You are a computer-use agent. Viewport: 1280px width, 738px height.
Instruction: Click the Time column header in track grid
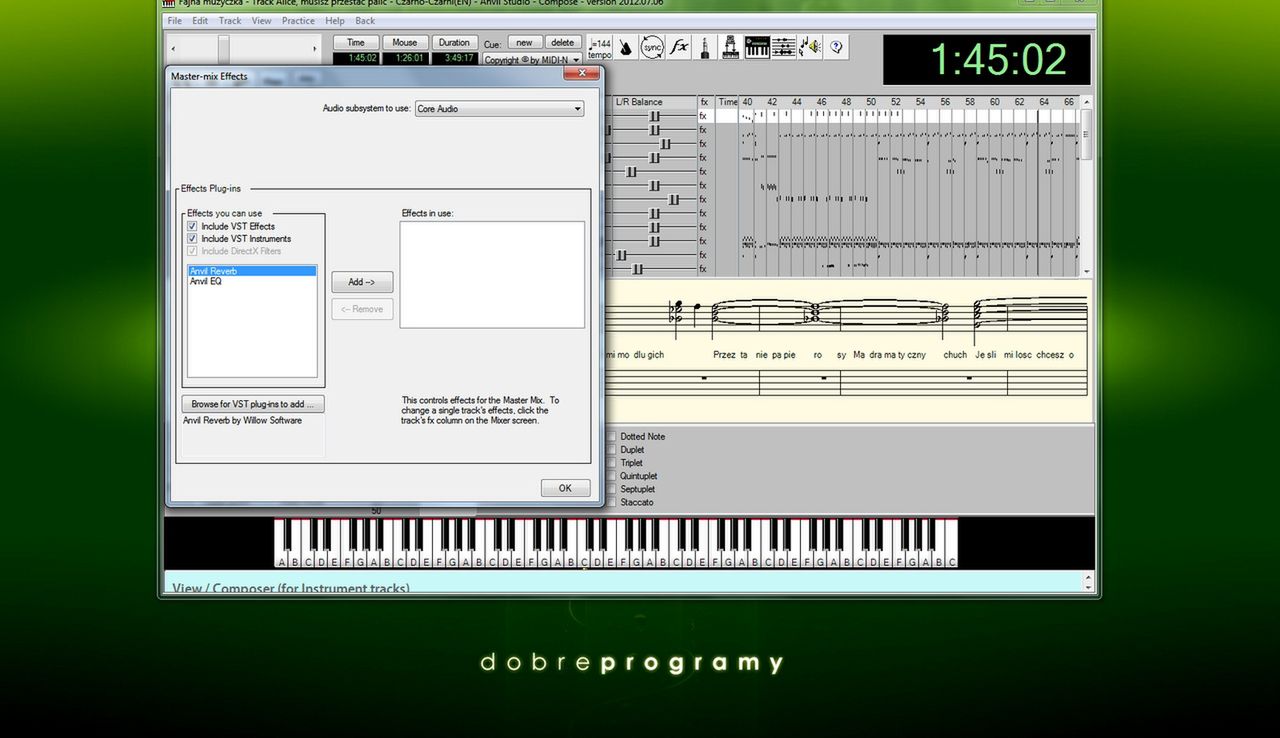[x=727, y=102]
